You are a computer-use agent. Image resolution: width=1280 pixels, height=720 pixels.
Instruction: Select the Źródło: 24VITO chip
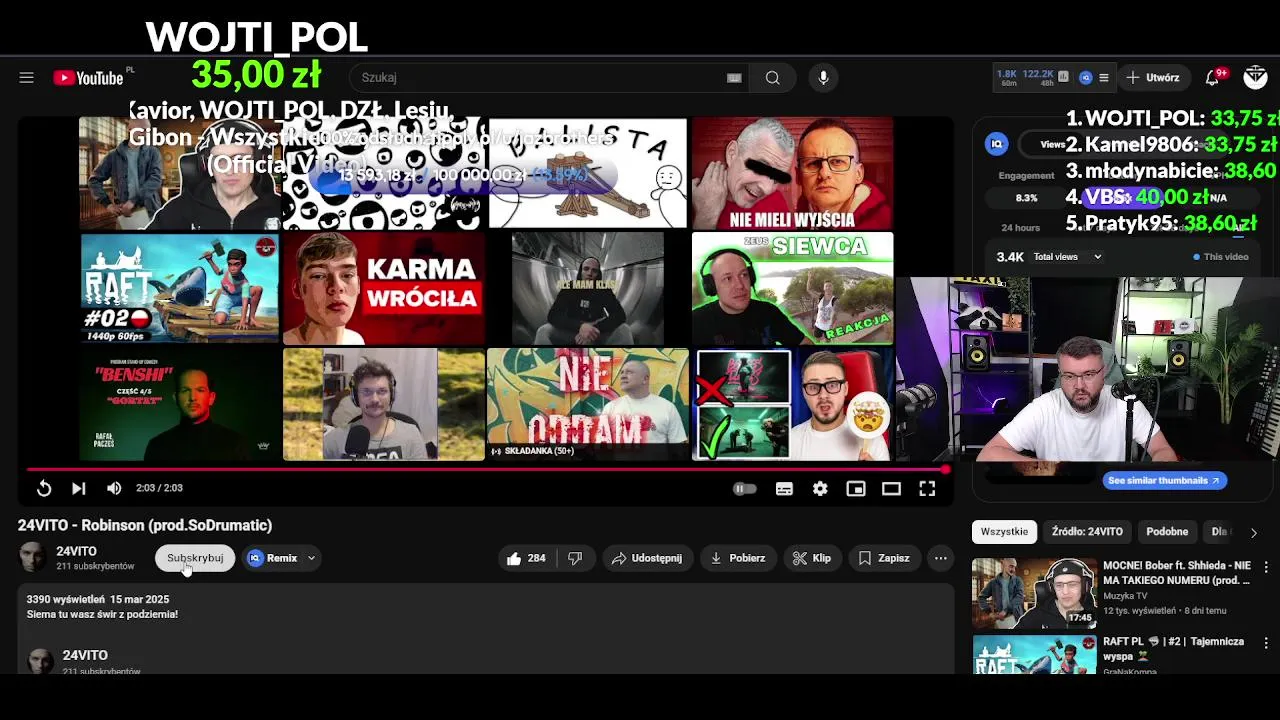tap(1087, 532)
